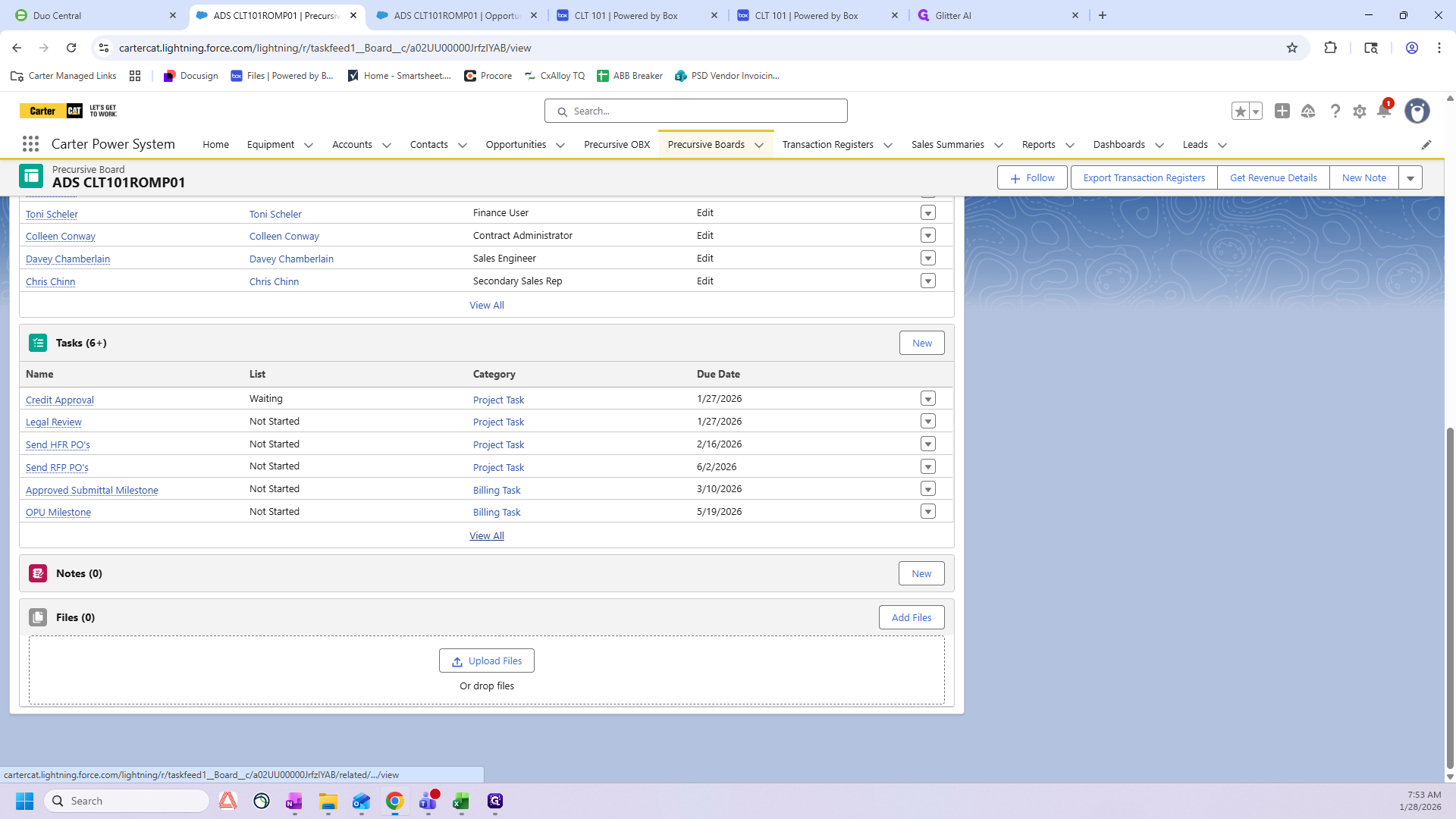Open the Setup gear icon
This screenshot has height=819, width=1456.
point(1360,111)
